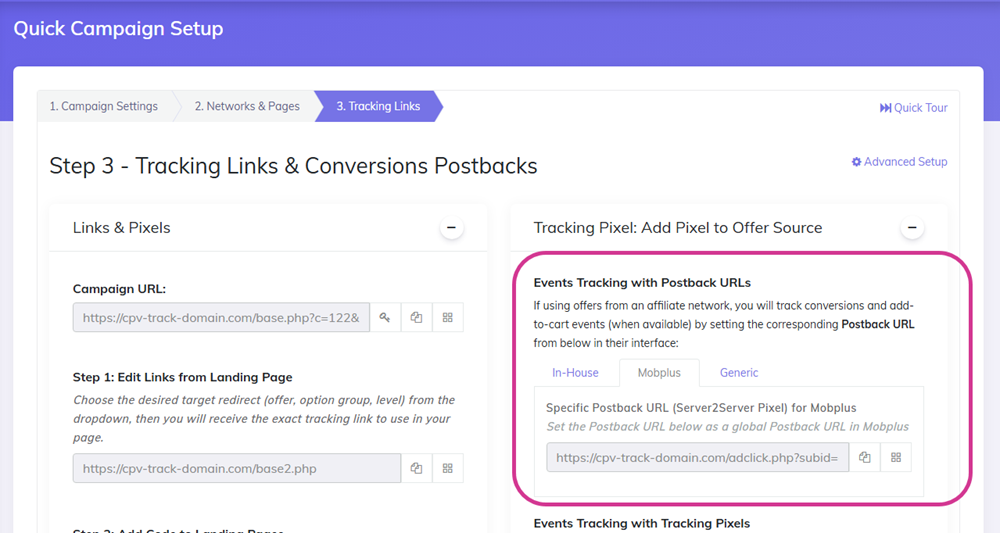
Task: Select the 3. Tracking Links step
Action: [x=378, y=106]
